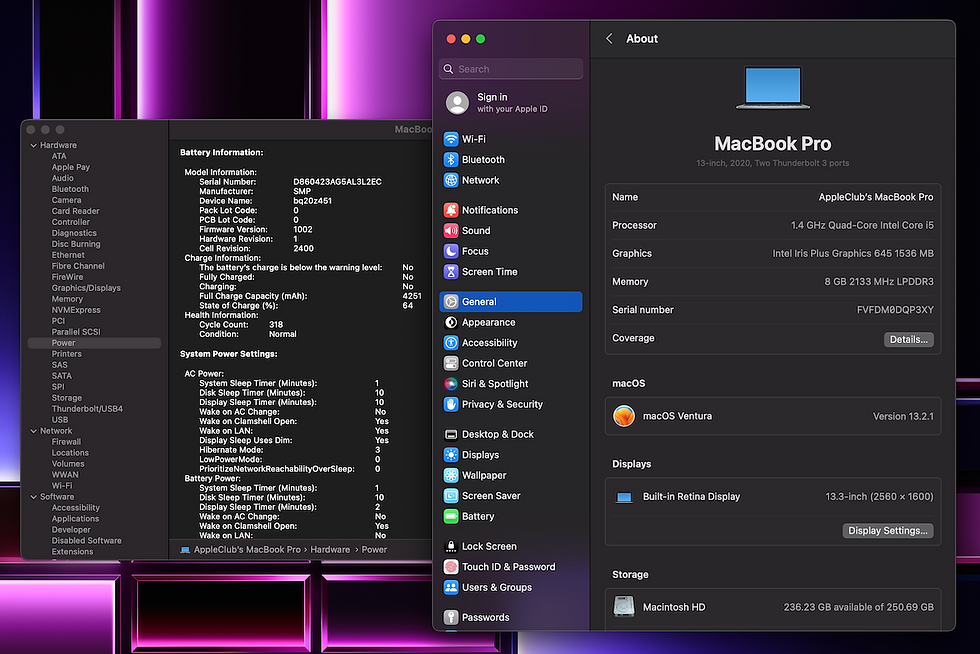
Task: Open Notifications bell icon
Action: 451,211
